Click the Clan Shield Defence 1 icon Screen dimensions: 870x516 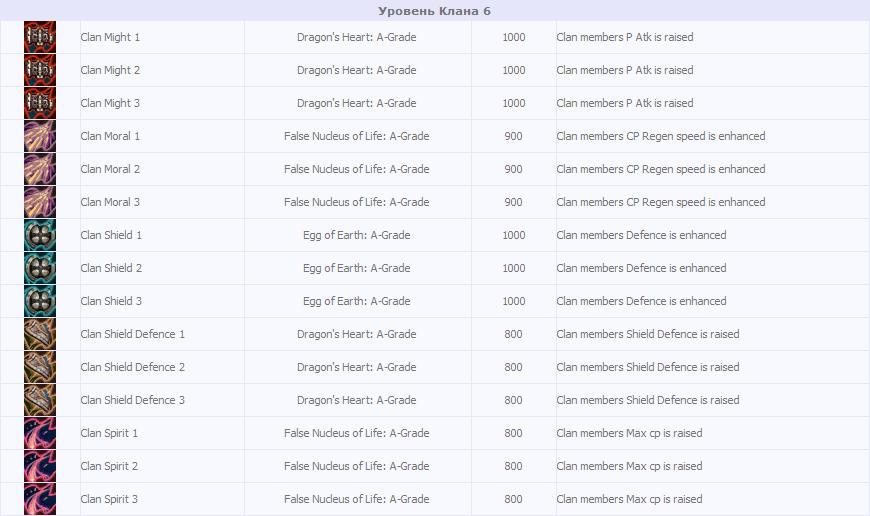[x=39, y=334]
